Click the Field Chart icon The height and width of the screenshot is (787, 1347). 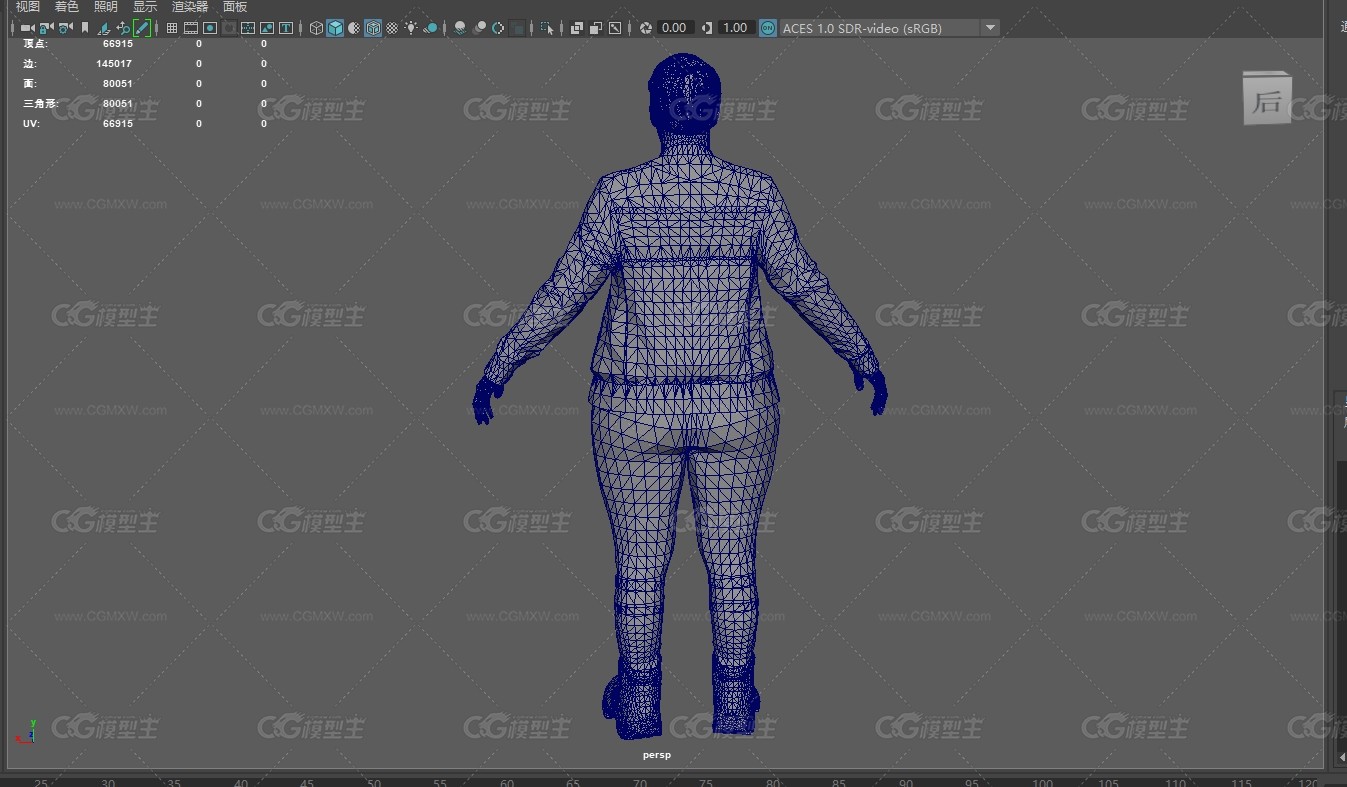click(248, 28)
